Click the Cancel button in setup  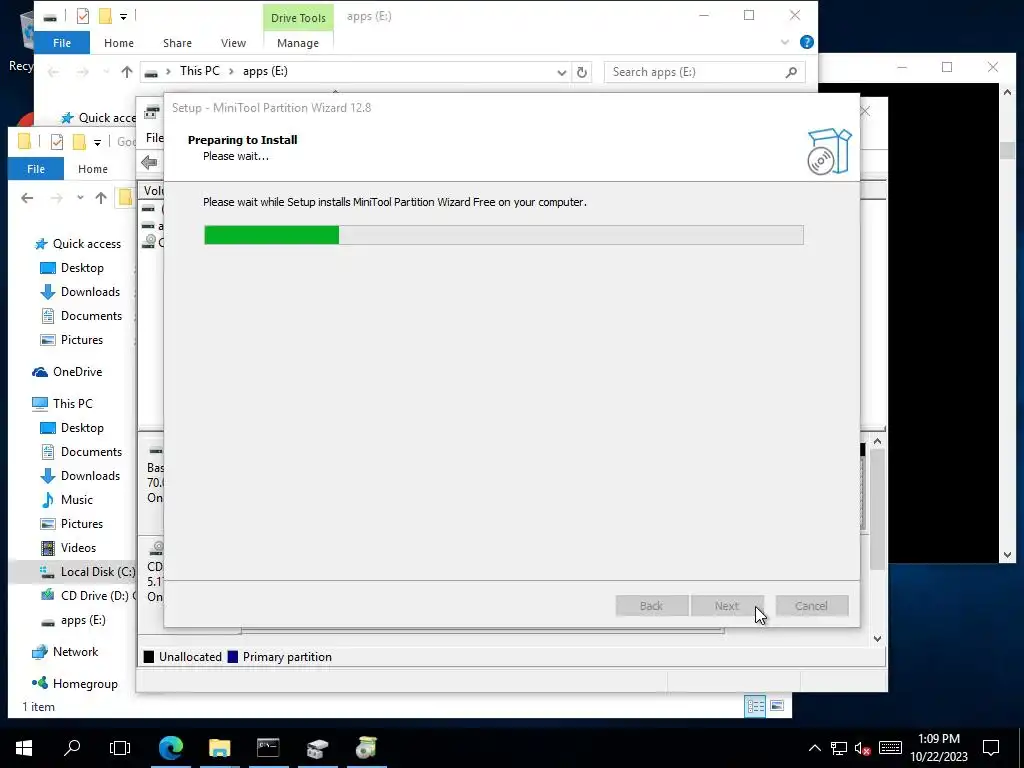tap(812, 606)
